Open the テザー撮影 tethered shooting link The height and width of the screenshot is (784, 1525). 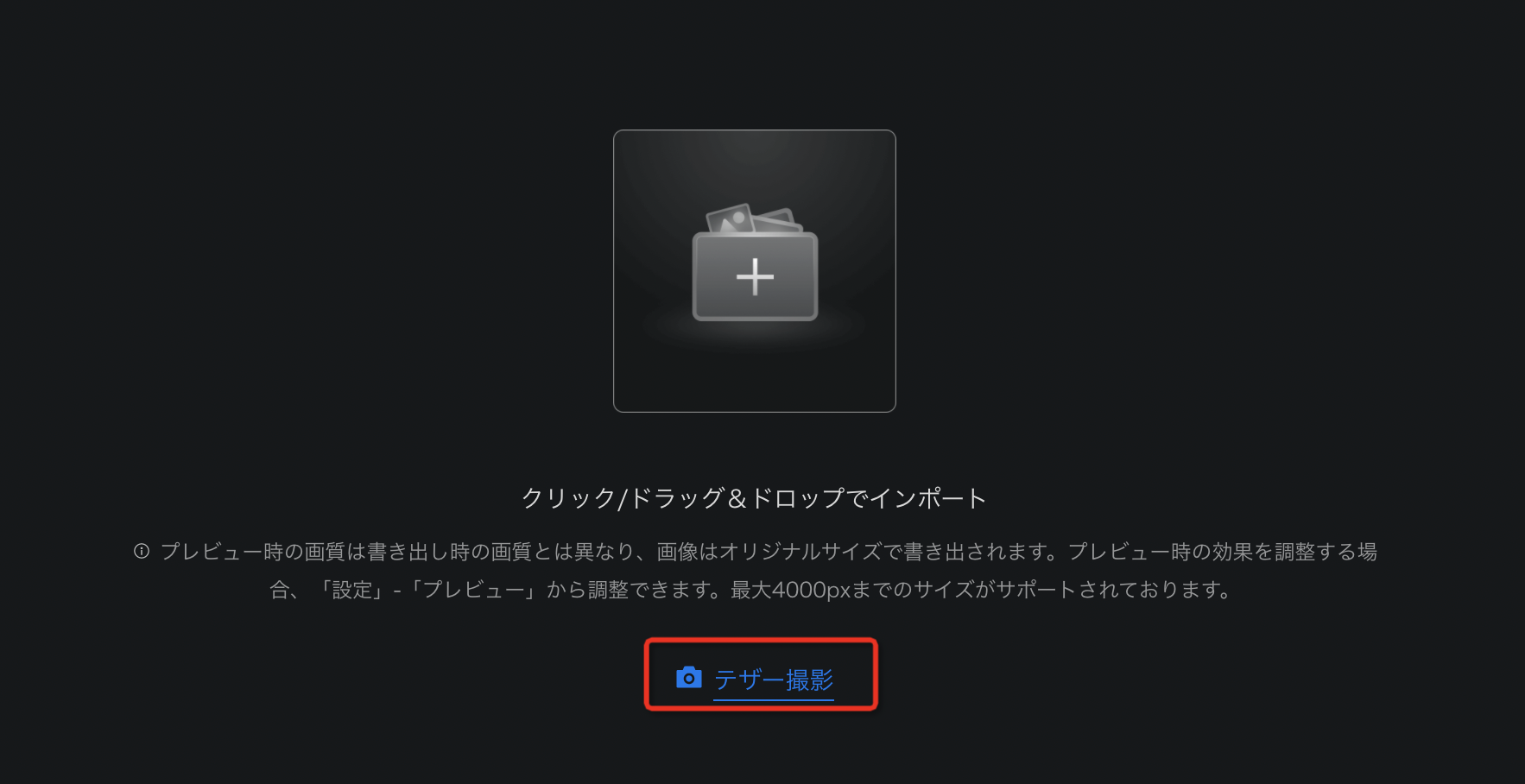point(774,680)
